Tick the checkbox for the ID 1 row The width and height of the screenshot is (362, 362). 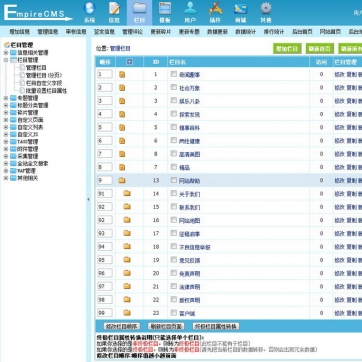pos(174,74)
